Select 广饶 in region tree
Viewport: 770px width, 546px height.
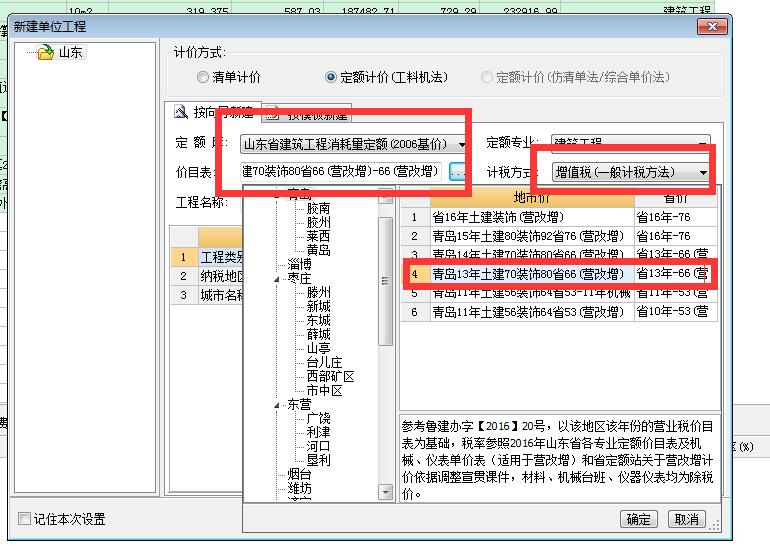(x=318, y=418)
